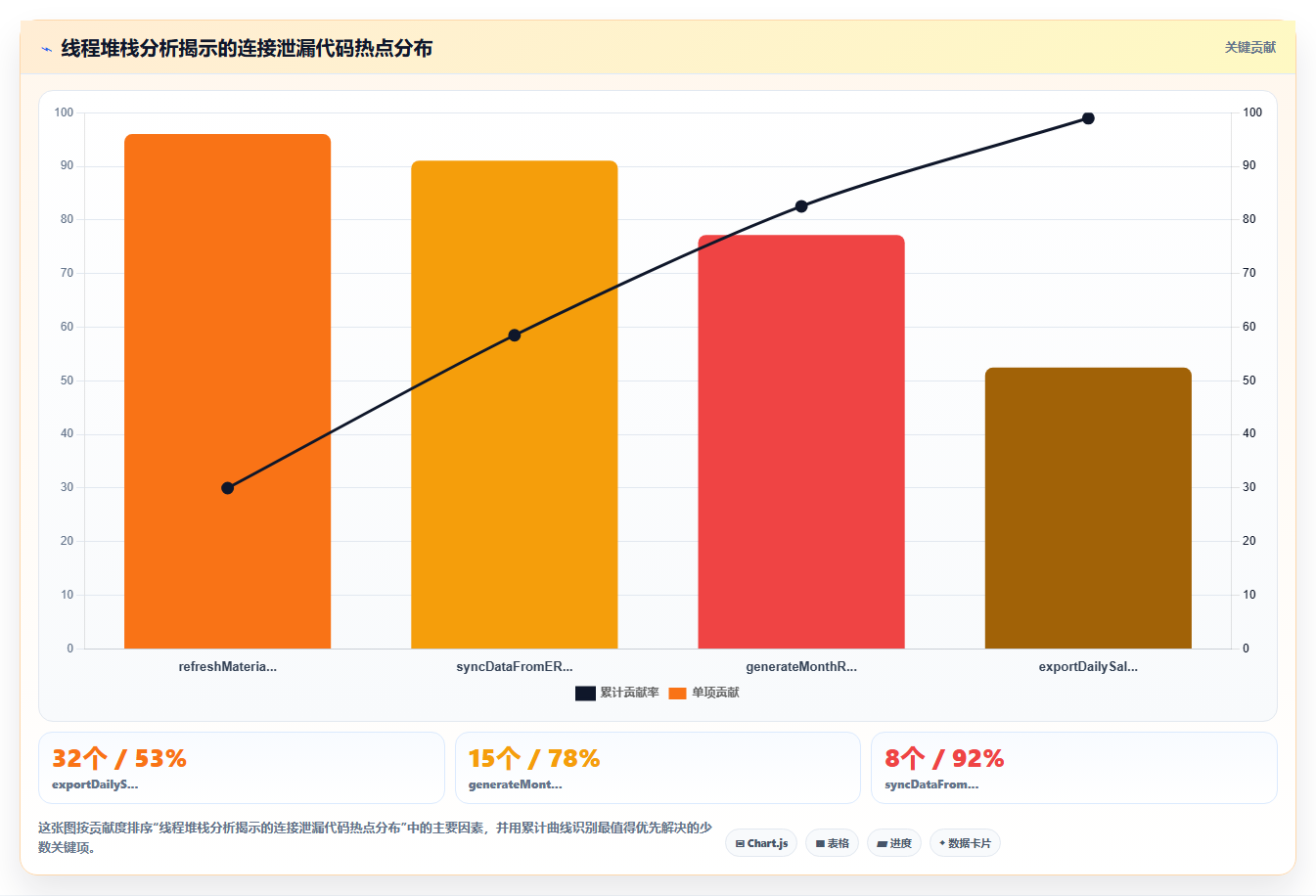
Task: Click the 数据卡片 tag chip
Action: 965,843
